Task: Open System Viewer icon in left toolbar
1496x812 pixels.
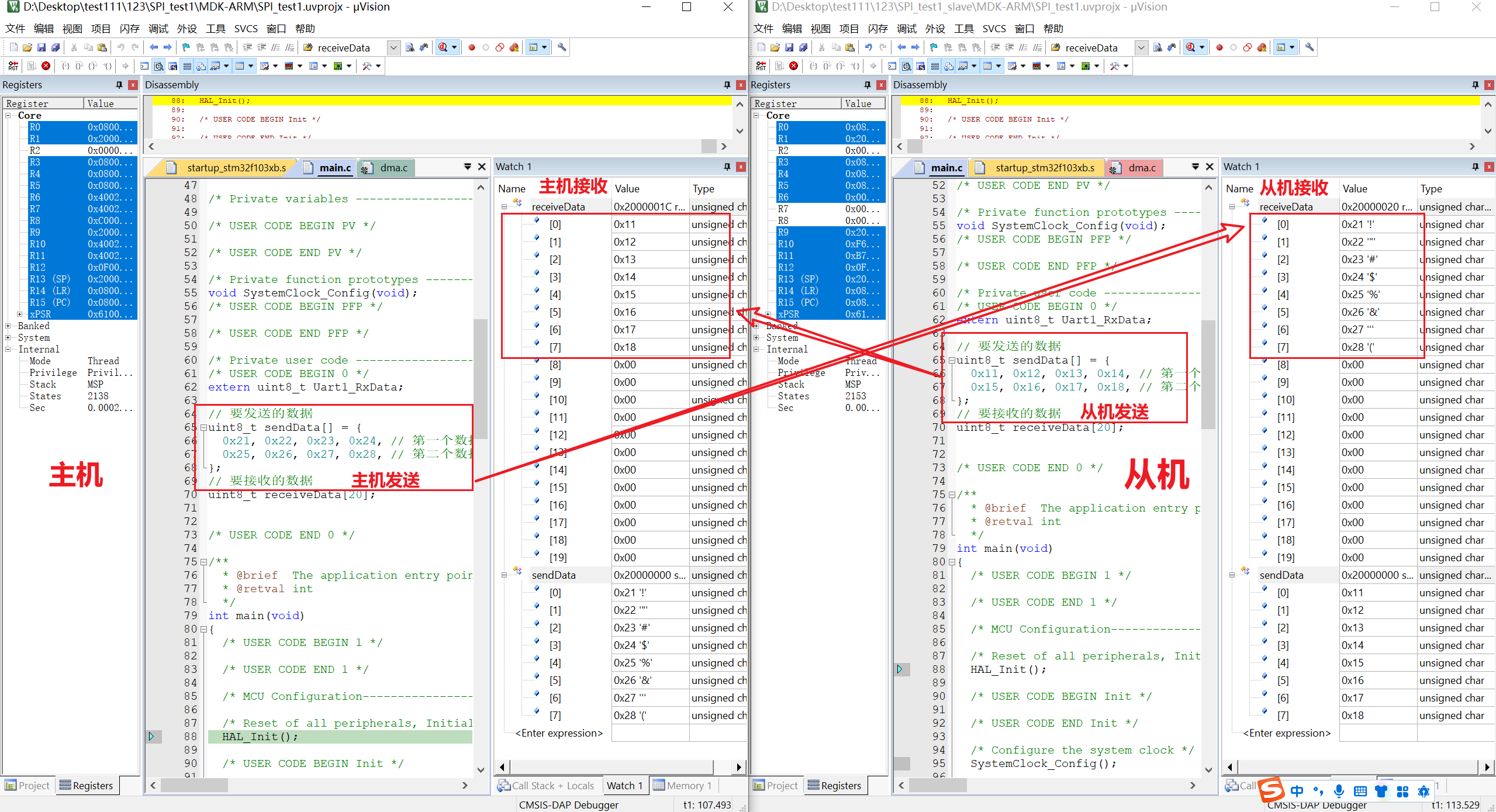Action: pos(337,66)
